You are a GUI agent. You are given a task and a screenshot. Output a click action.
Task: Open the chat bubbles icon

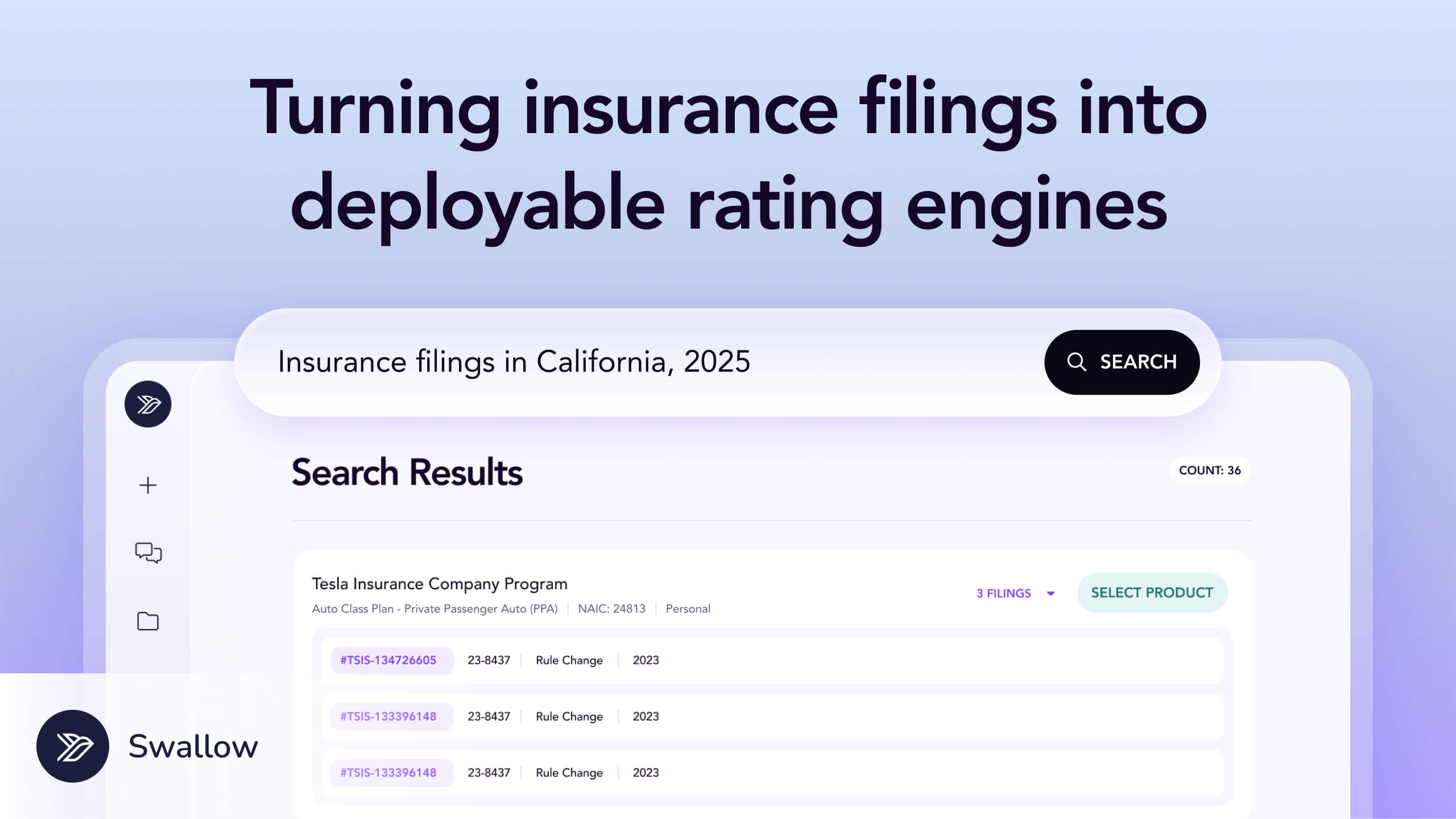click(x=148, y=552)
